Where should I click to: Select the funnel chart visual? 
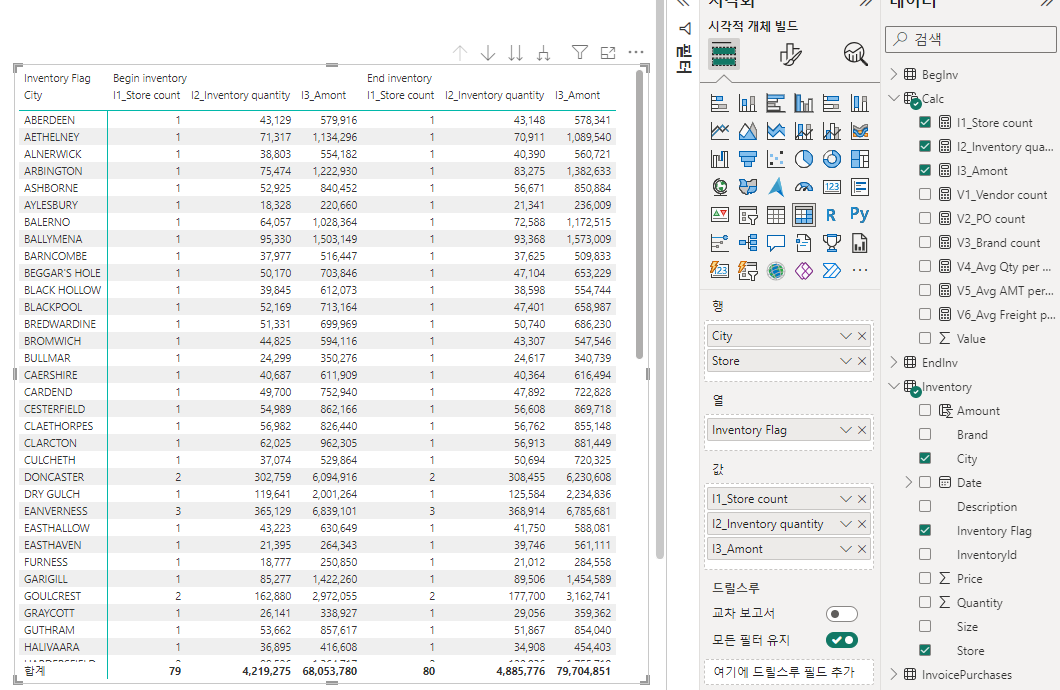click(x=748, y=159)
